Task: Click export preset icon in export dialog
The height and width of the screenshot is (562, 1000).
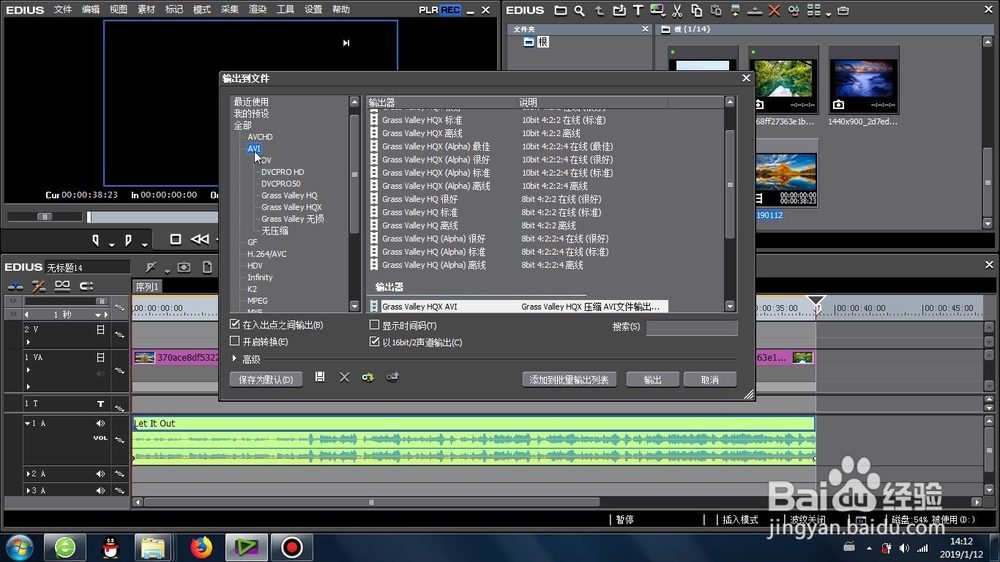Action: 392,377
